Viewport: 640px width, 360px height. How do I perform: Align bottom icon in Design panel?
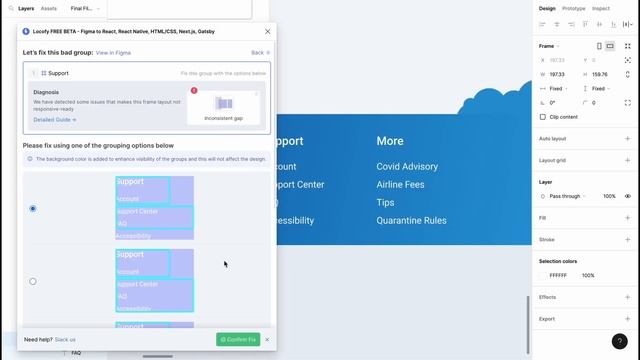pyautogui.click(x=613, y=24)
